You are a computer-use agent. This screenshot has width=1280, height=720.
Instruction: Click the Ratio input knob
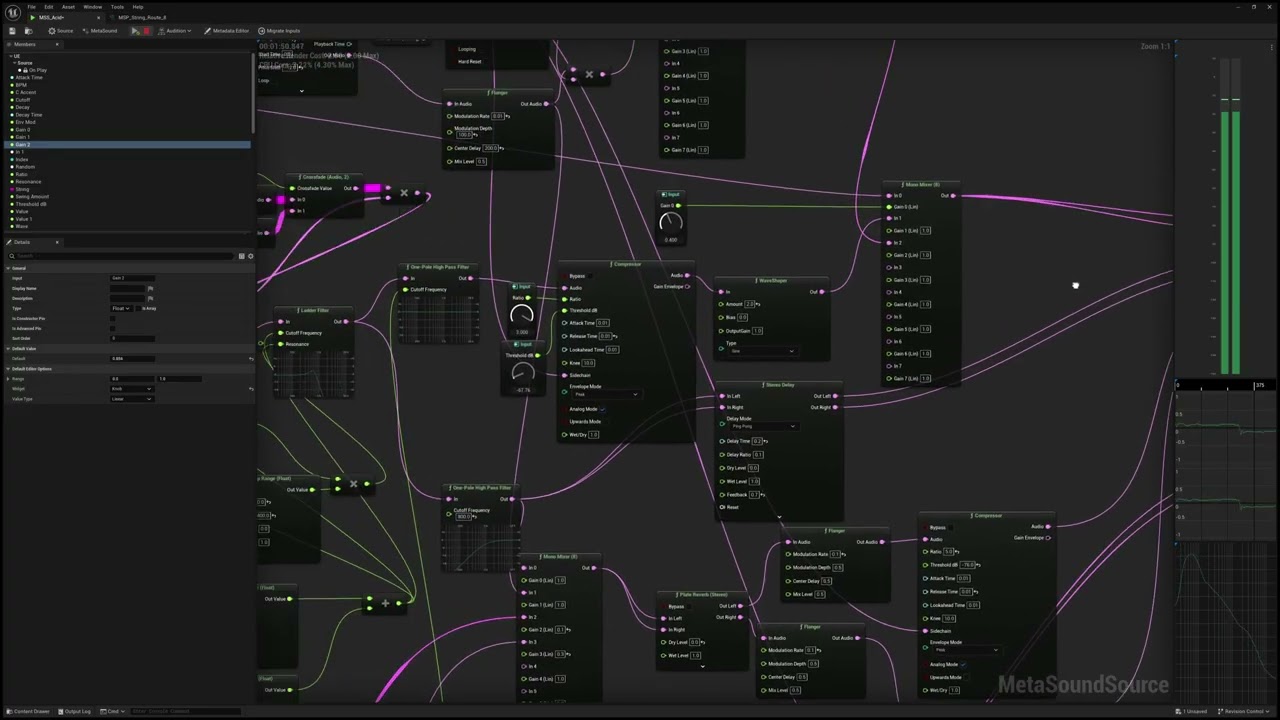tap(521, 314)
